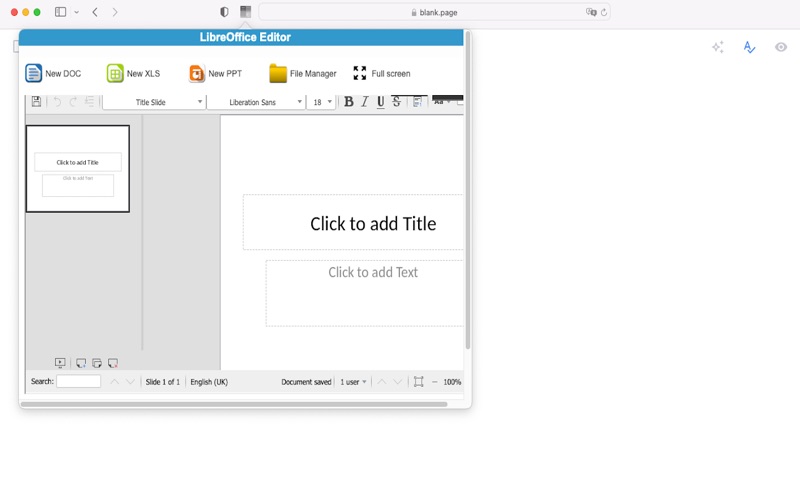The width and height of the screenshot is (800, 500).
Task: Delete the current slide
Action: pos(113,363)
